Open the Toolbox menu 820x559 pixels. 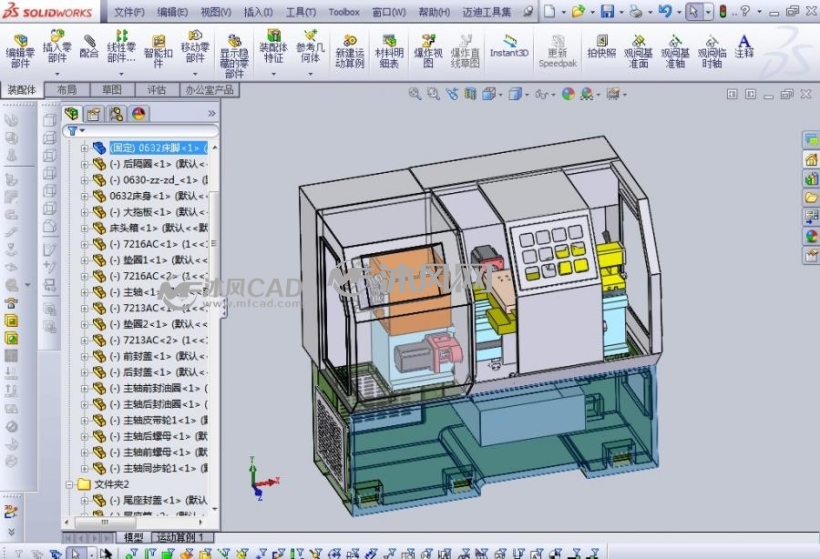344,12
